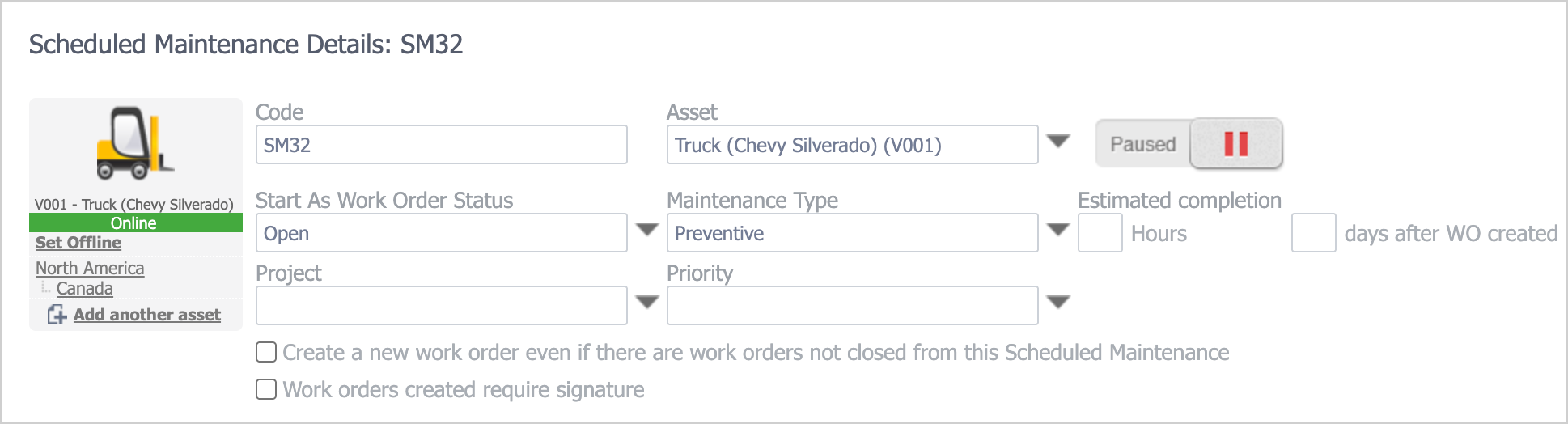Check work orders require signature box
Image resolution: width=1568 pixels, height=424 pixels.
click(x=266, y=389)
